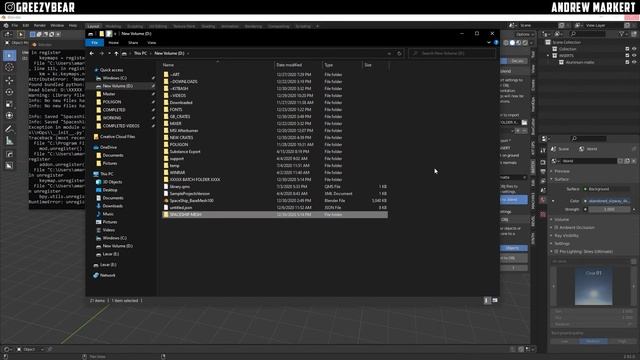
Task: Open the viewport Options dropdown
Action: [x=524, y=34]
